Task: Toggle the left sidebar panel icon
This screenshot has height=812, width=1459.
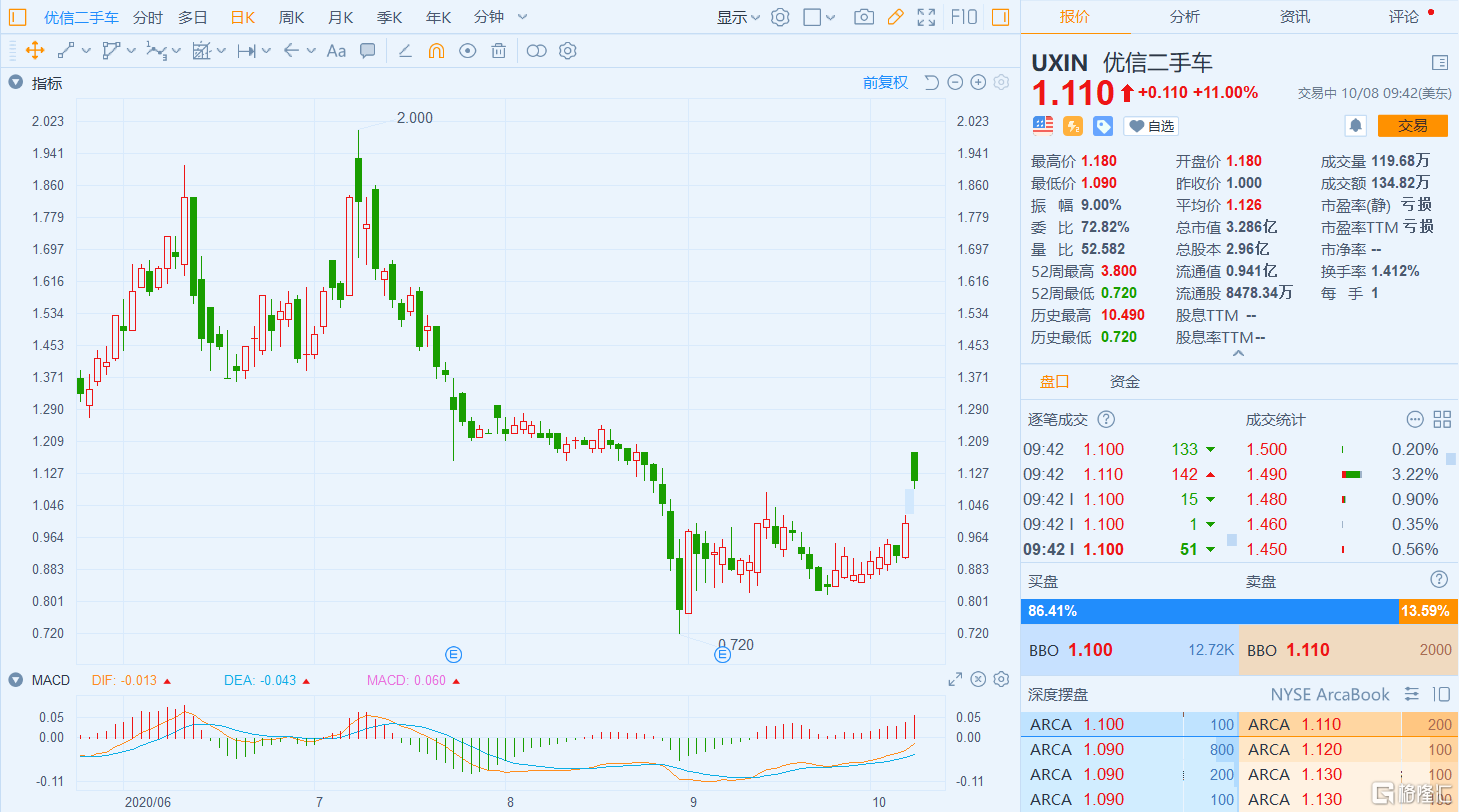Action: click(18, 17)
